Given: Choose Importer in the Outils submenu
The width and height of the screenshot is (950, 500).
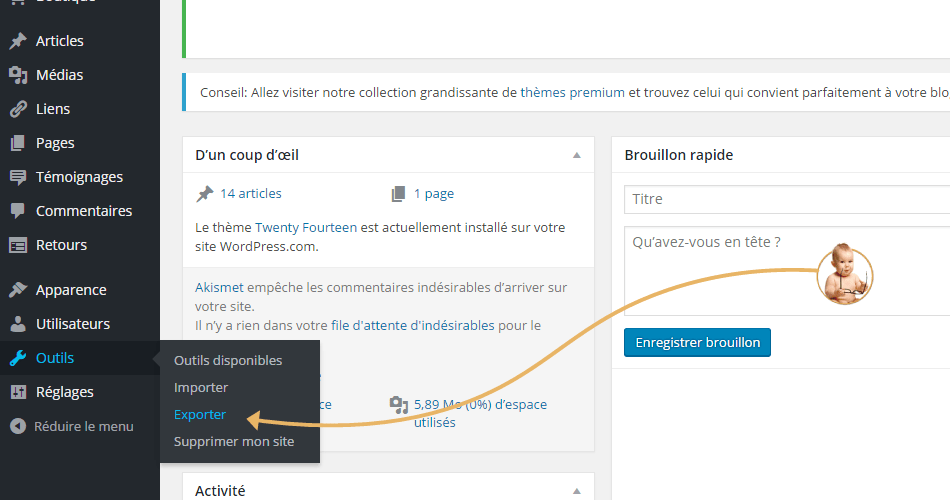Looking at the screenshot, I should (x=201, y=387).
